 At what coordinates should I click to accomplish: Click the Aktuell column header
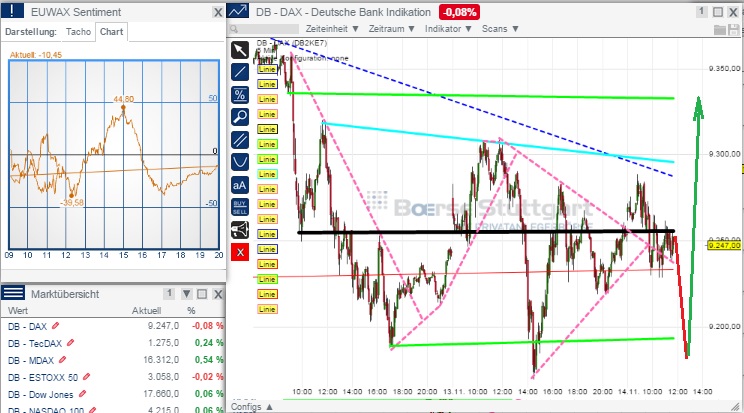146,311
